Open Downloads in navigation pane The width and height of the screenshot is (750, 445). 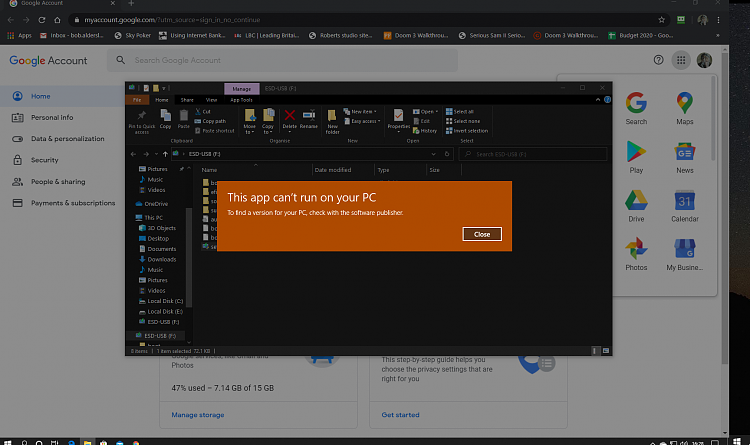(157, 259)
